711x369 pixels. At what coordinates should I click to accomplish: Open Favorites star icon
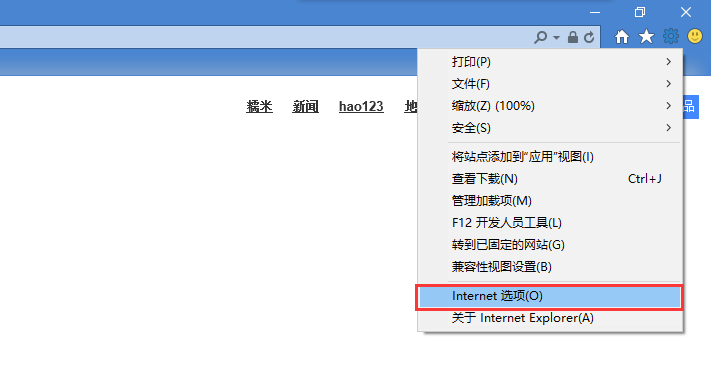pos(646,37)
